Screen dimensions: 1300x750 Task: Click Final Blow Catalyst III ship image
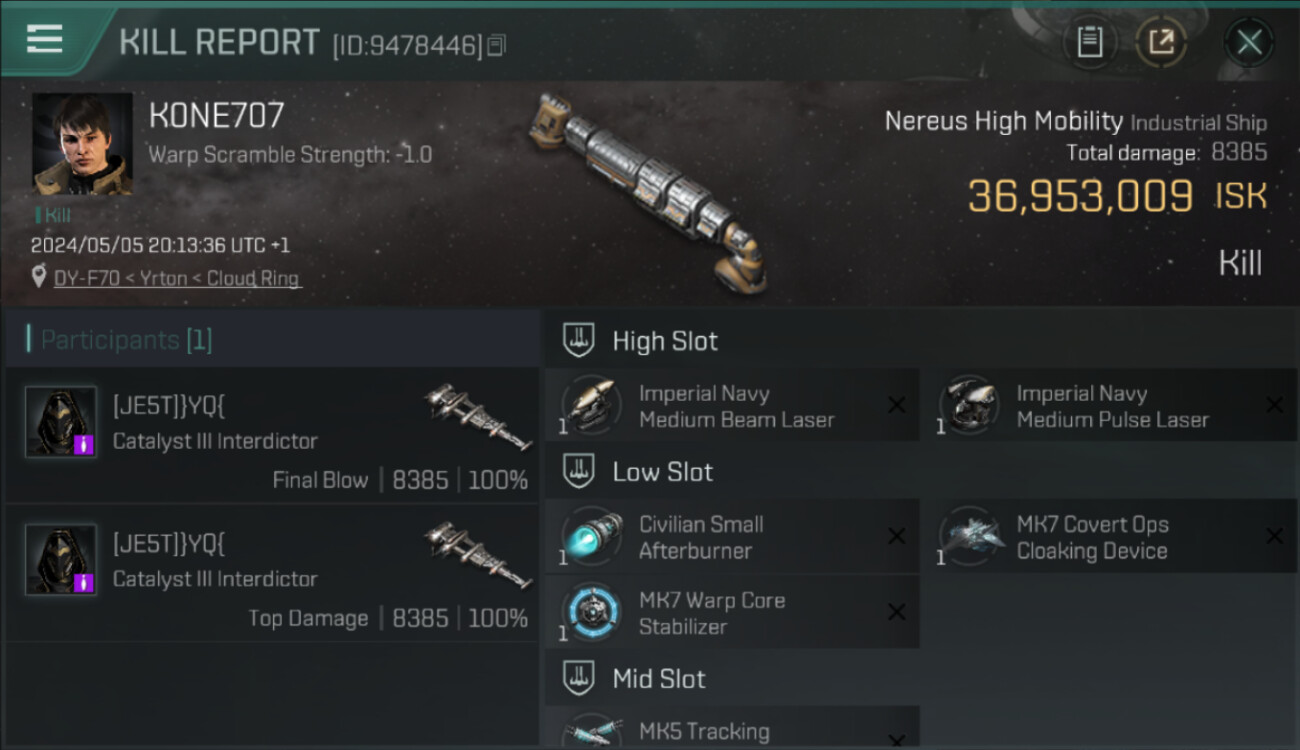[x=478, y=416]
